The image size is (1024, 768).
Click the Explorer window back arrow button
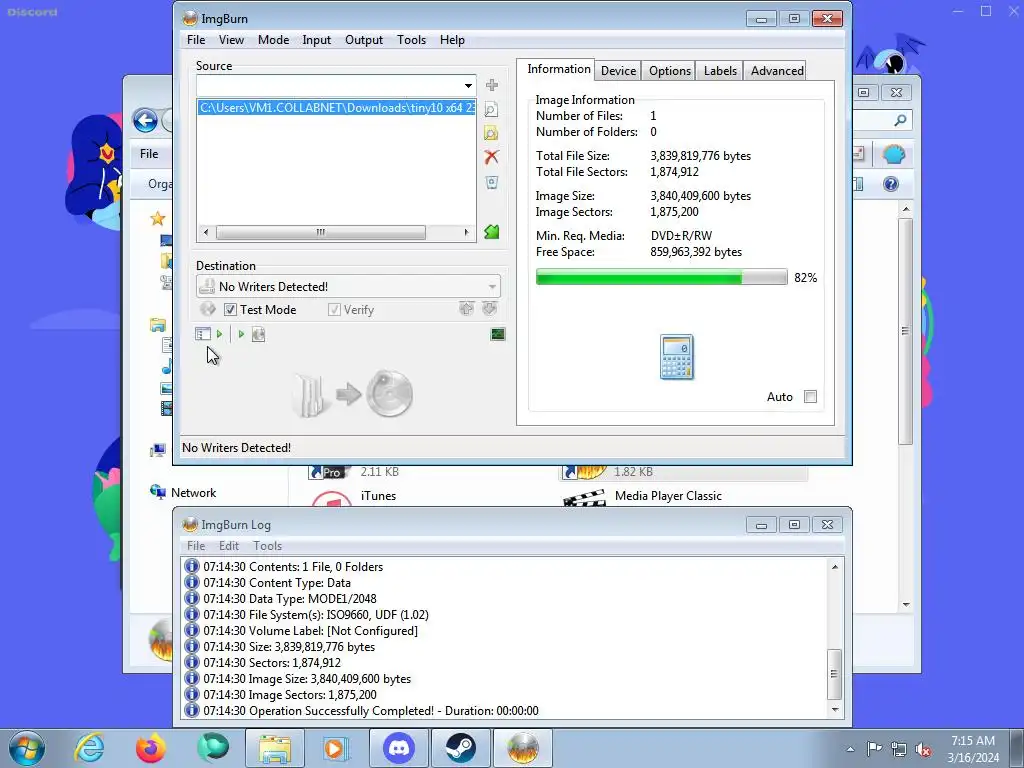click(145, 120)
